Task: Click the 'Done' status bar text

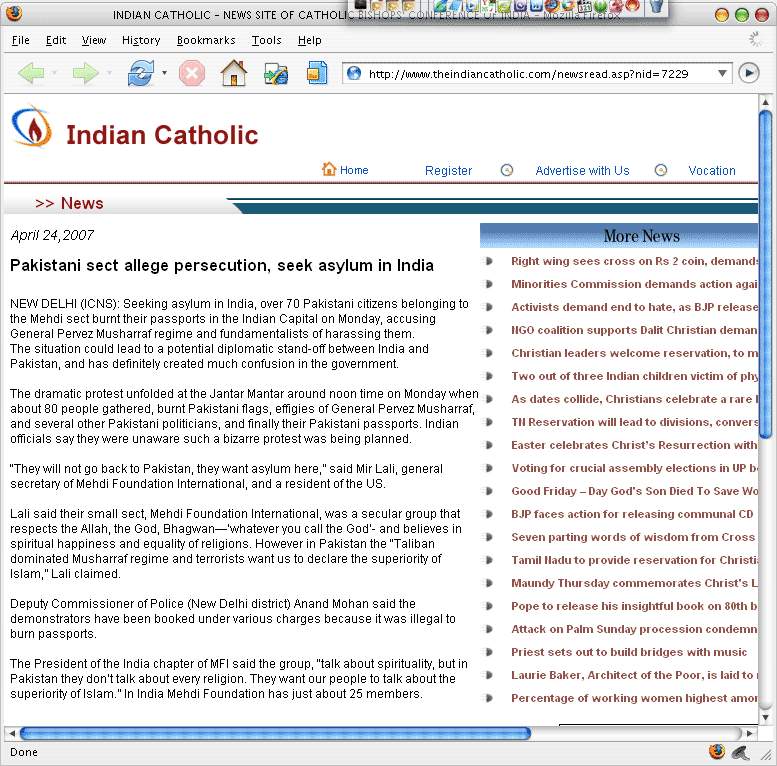Action: (24, 752)
